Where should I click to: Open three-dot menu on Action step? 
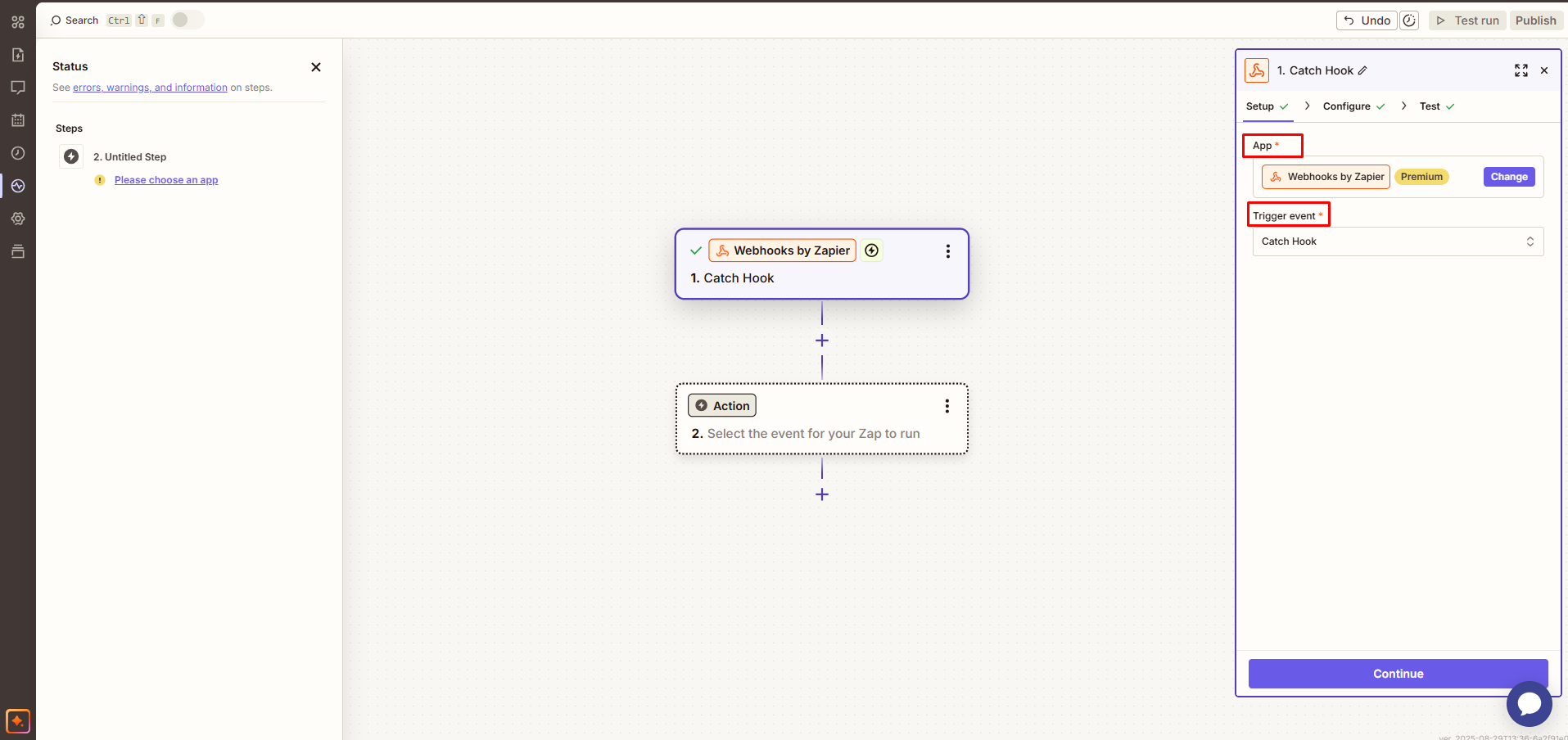947,406
